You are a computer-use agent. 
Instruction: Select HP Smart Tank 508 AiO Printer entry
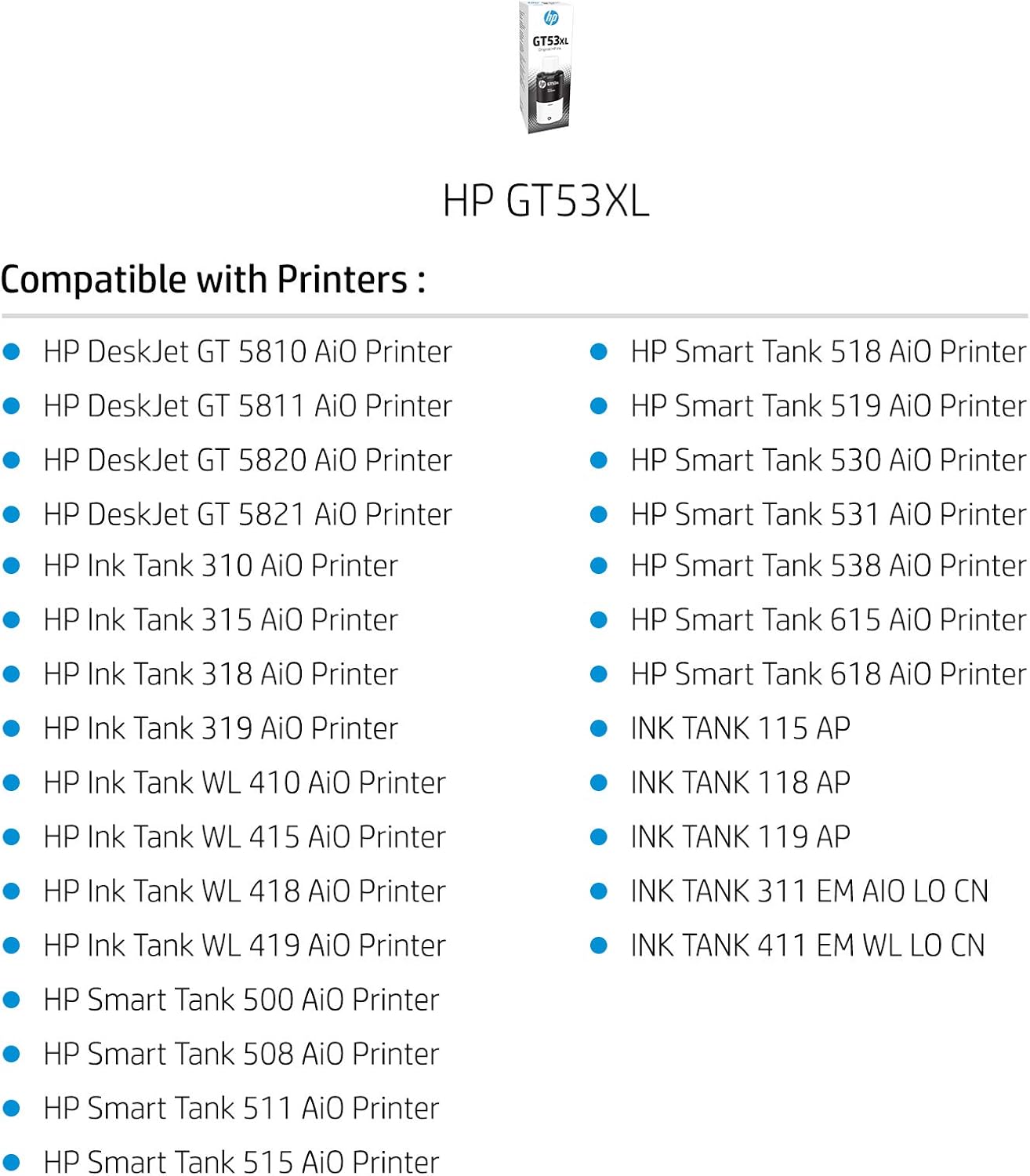pos(241,1054)
